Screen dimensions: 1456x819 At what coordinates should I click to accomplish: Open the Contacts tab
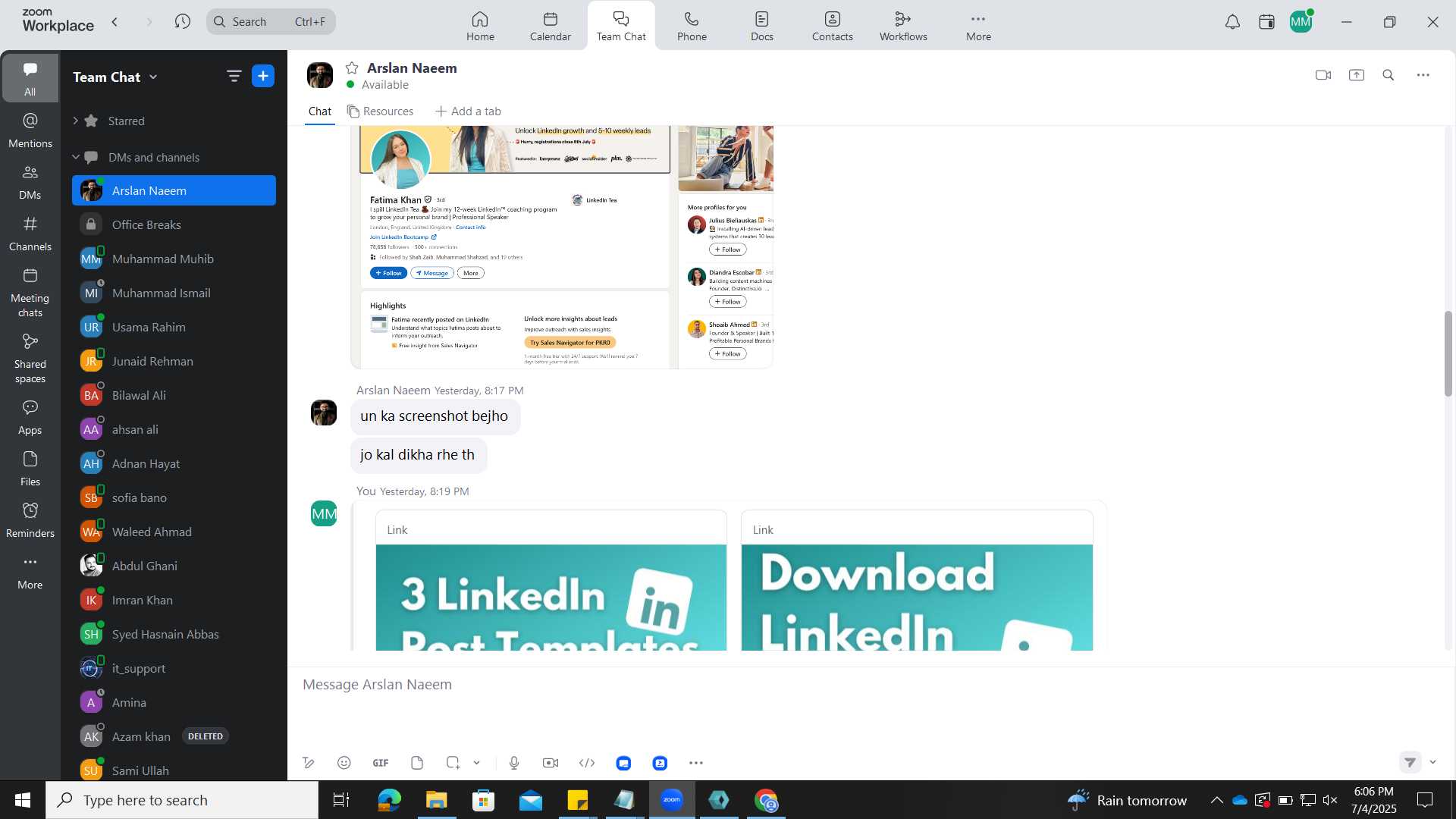[x=832, y=26]
